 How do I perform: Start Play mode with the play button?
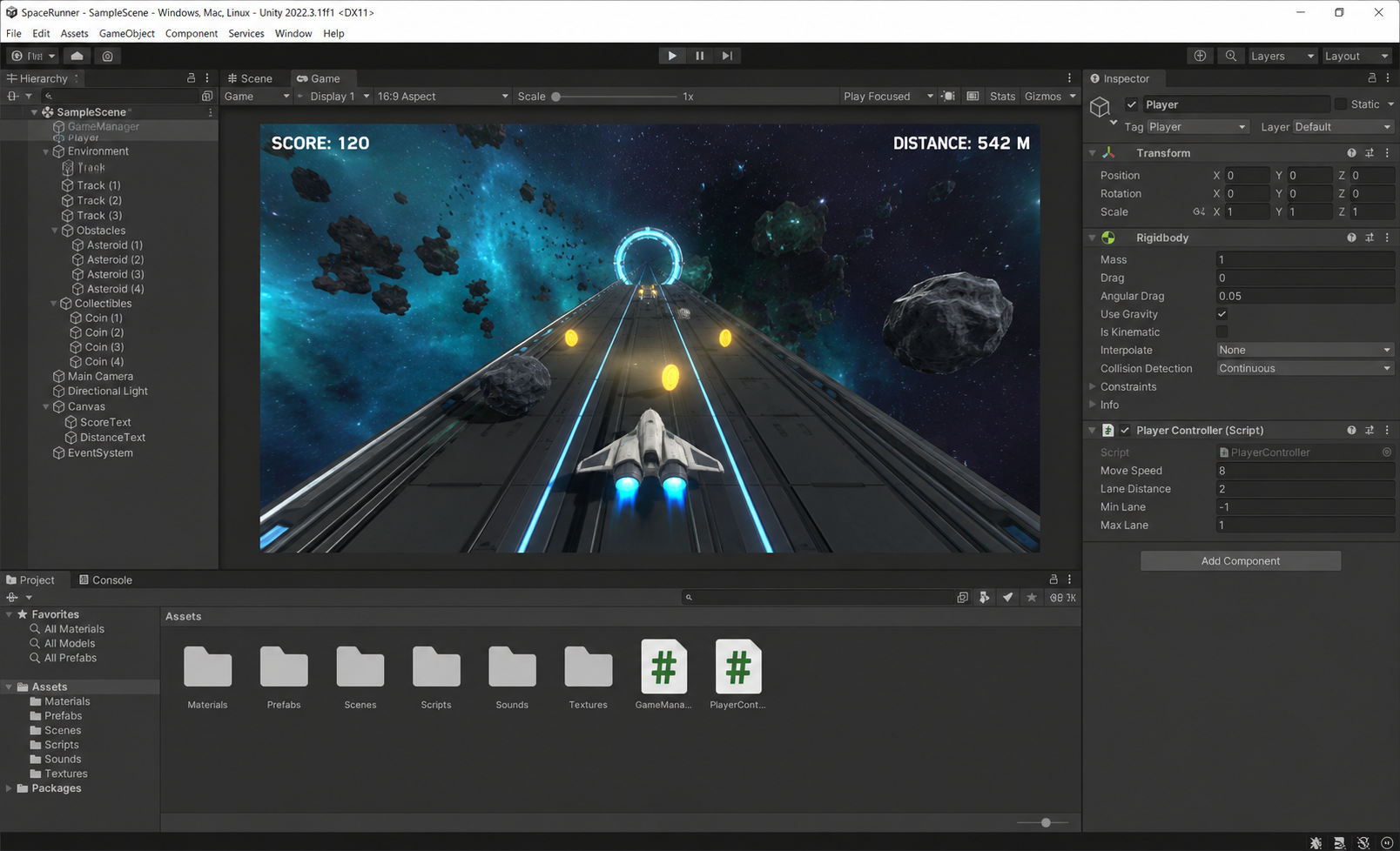click(671, 56)
